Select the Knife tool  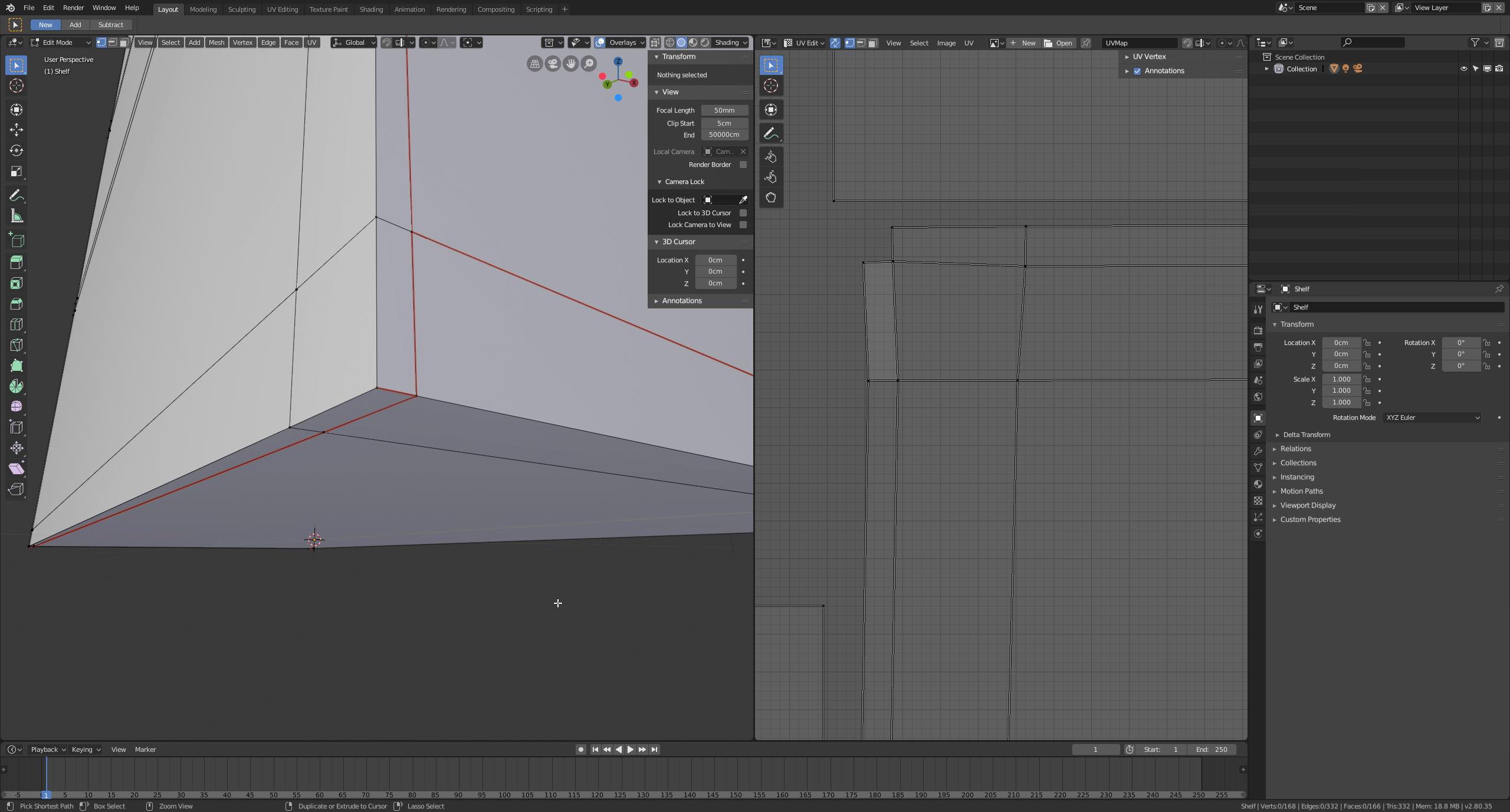pos(17,345)
